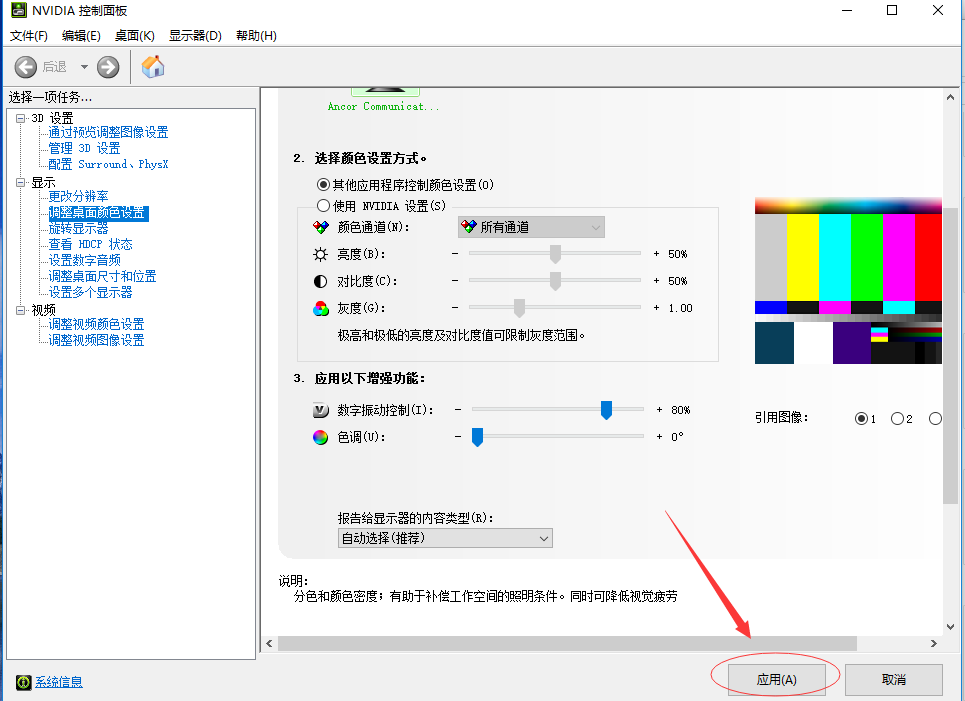Screen dimensions: 965x701
Task: Open 设置多个显示器 task
Action: [90, 292]
